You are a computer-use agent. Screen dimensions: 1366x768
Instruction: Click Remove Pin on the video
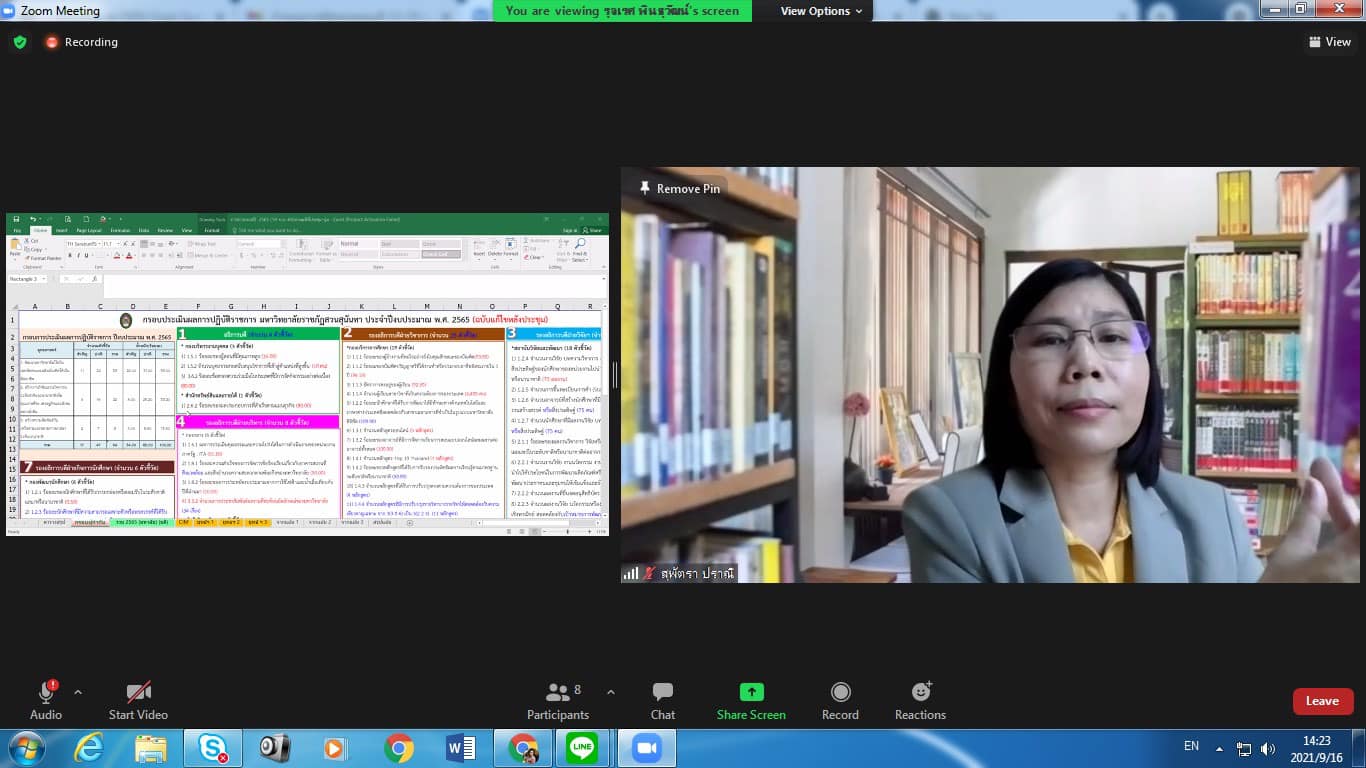(x=679, y=188)
